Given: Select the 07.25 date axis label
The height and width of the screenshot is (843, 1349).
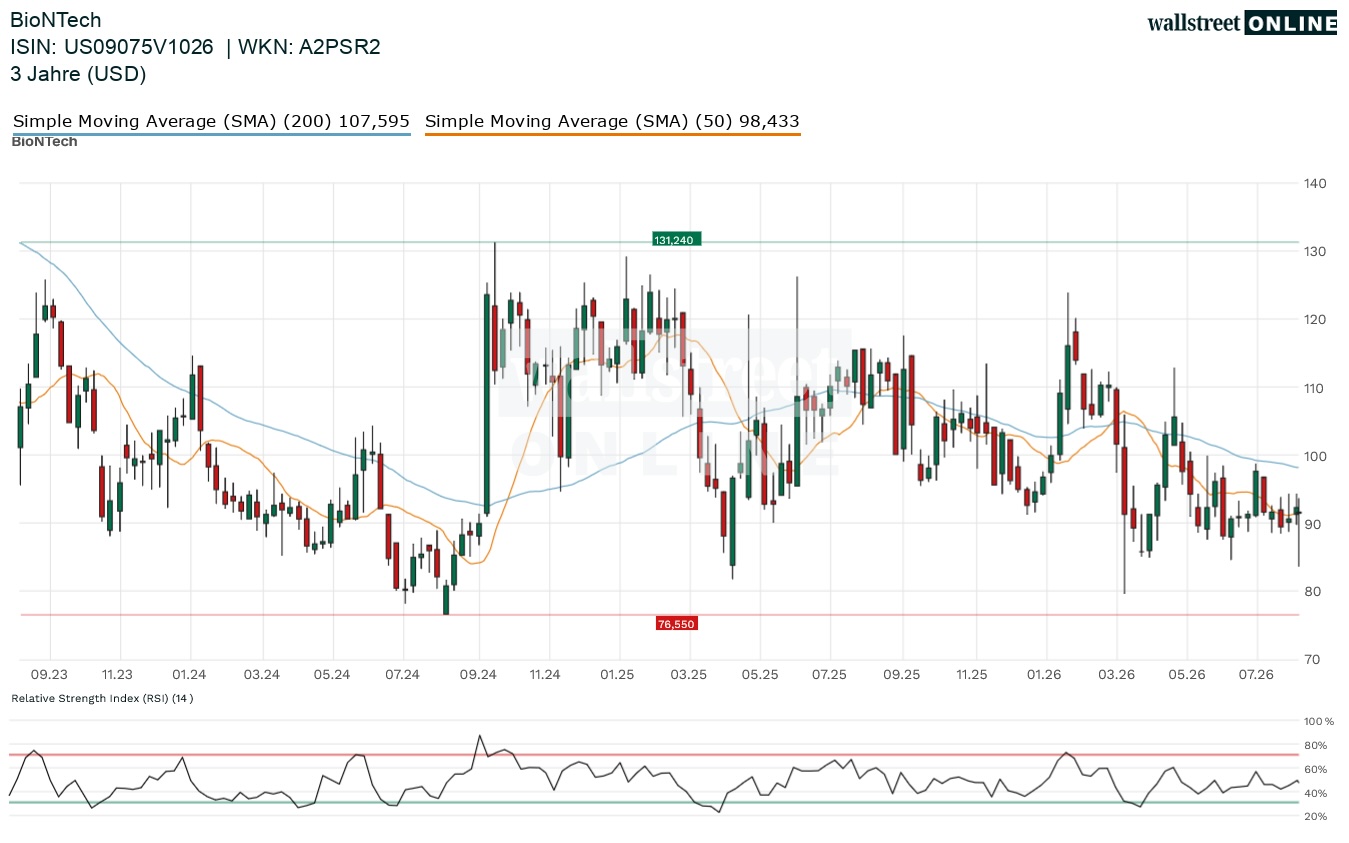Looking at the screenshot, I should point(829,675).
